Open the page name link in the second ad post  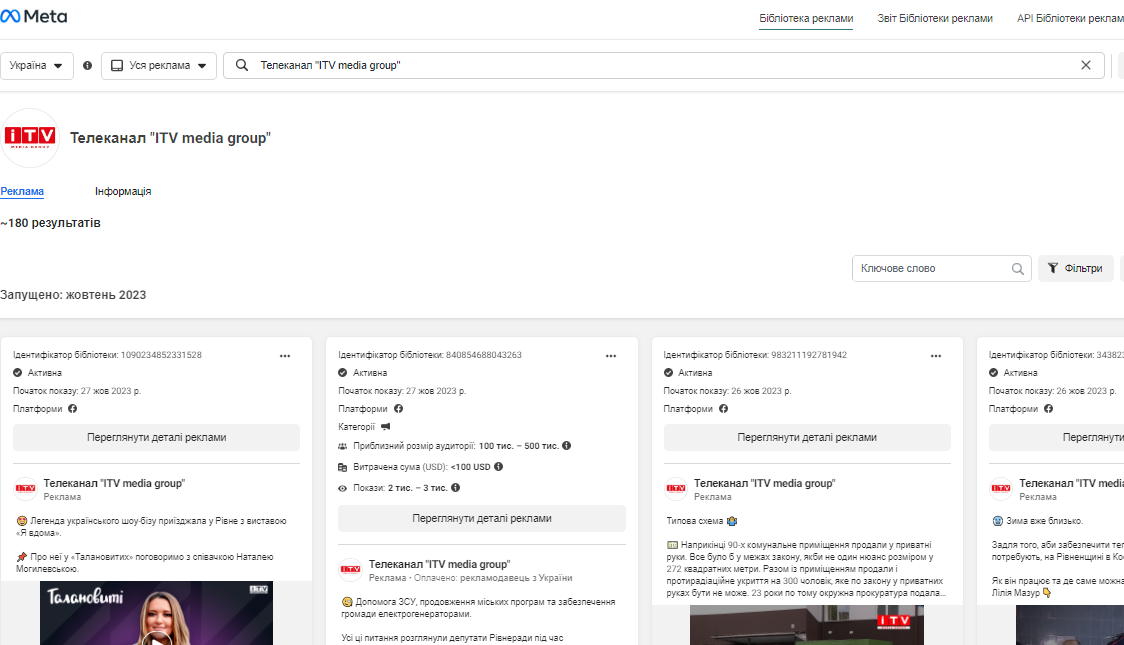coord(439,564)
